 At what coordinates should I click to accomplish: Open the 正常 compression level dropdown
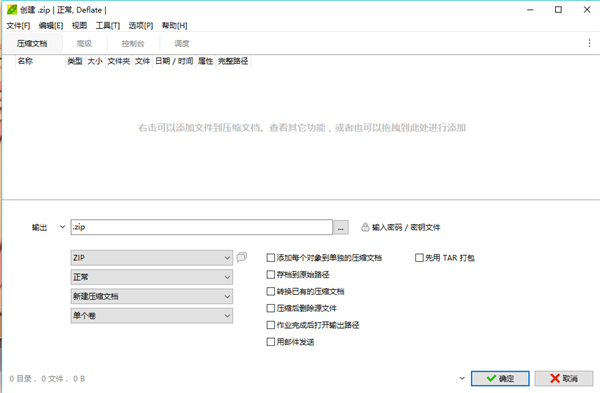tap(152, 277)
